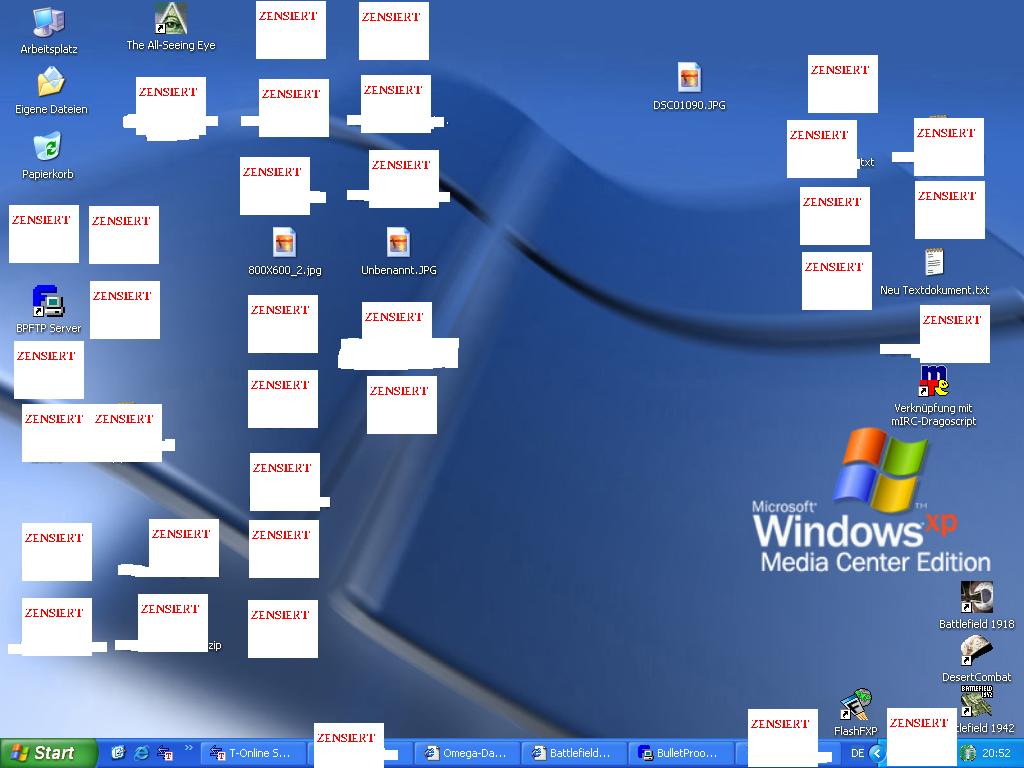The height and width of the screenshot is (768, 1024).
Task: Select the BPFTP Server shortcut icon
Action: [48, 301]
